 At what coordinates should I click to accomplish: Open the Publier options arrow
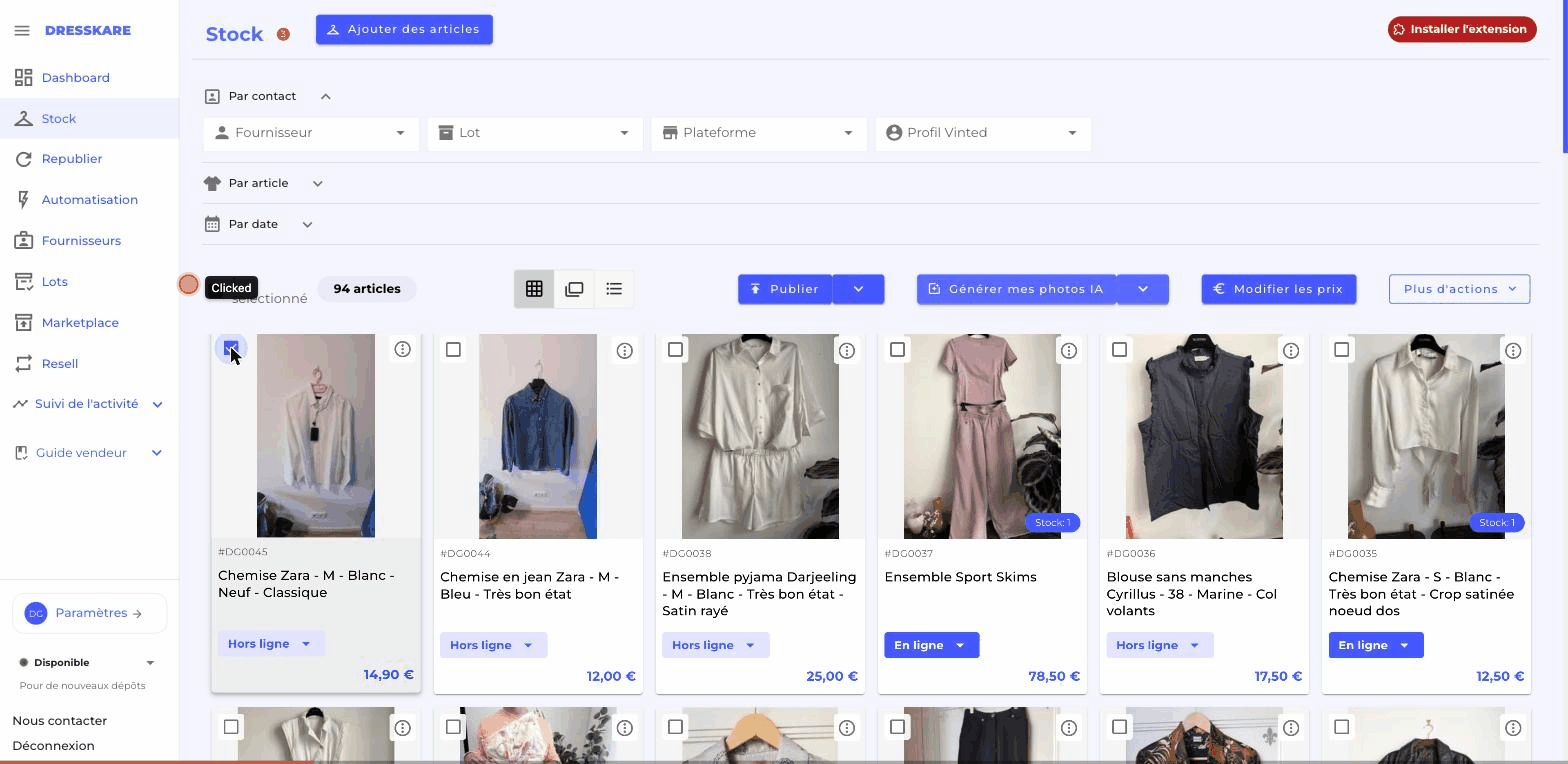[x=858, y=289]
